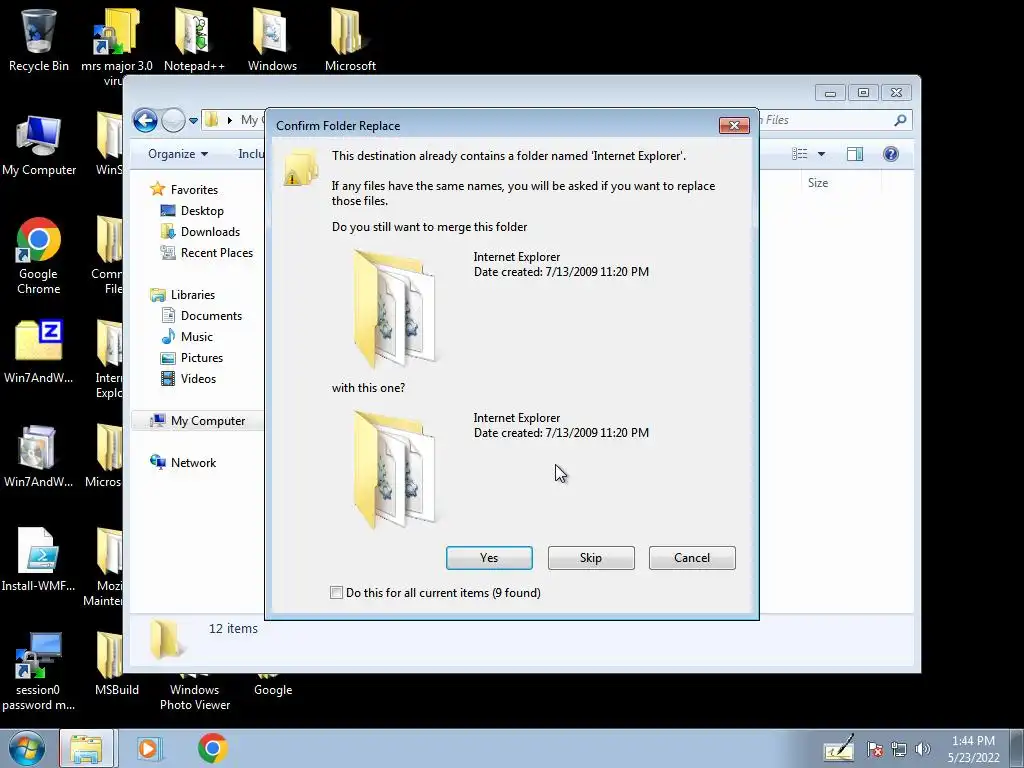Click the Explorer Forward navigation button
1024x768 pixels.
[x=173, y=120]
